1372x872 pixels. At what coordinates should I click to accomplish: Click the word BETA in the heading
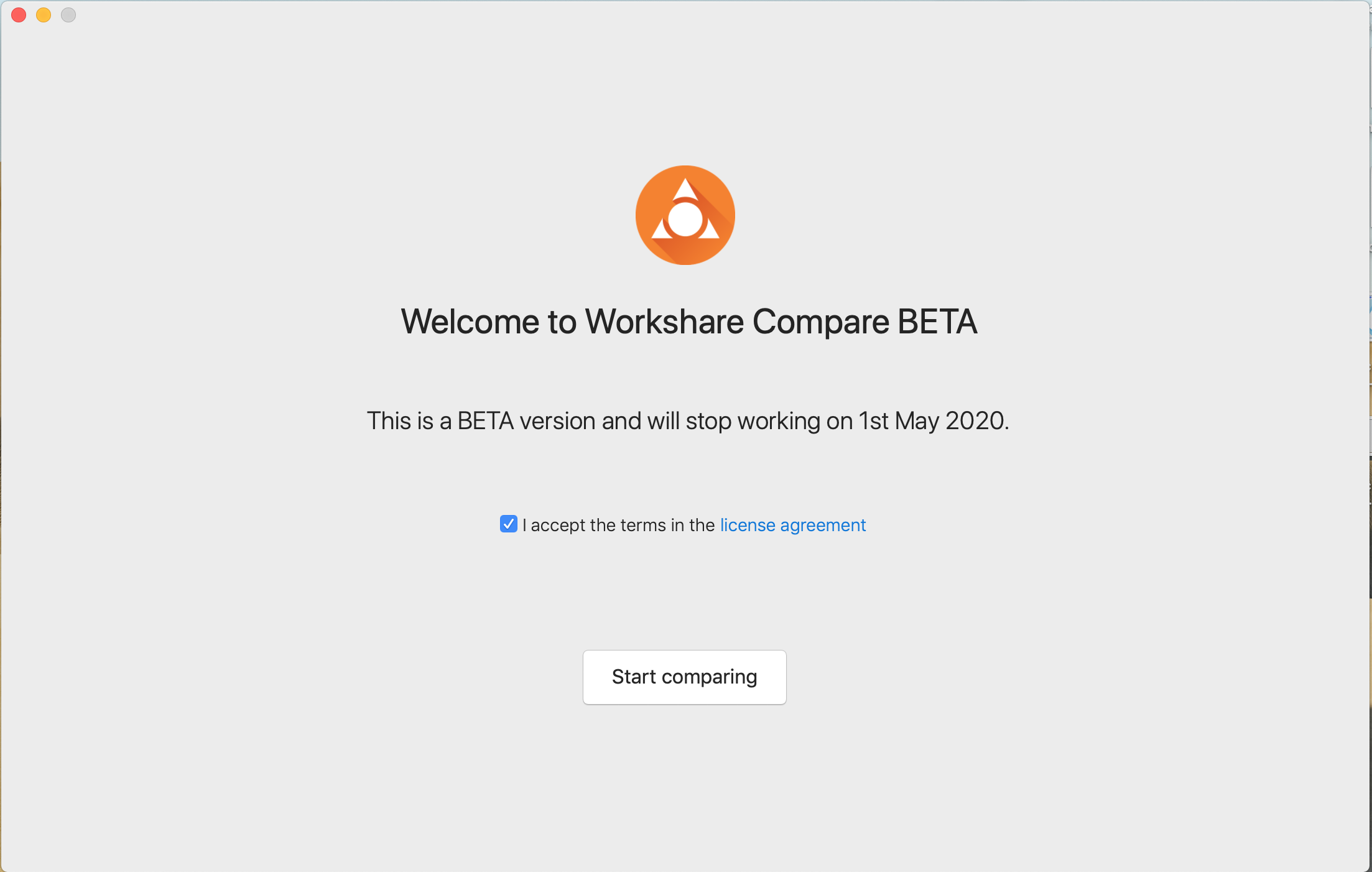(937, 322)
